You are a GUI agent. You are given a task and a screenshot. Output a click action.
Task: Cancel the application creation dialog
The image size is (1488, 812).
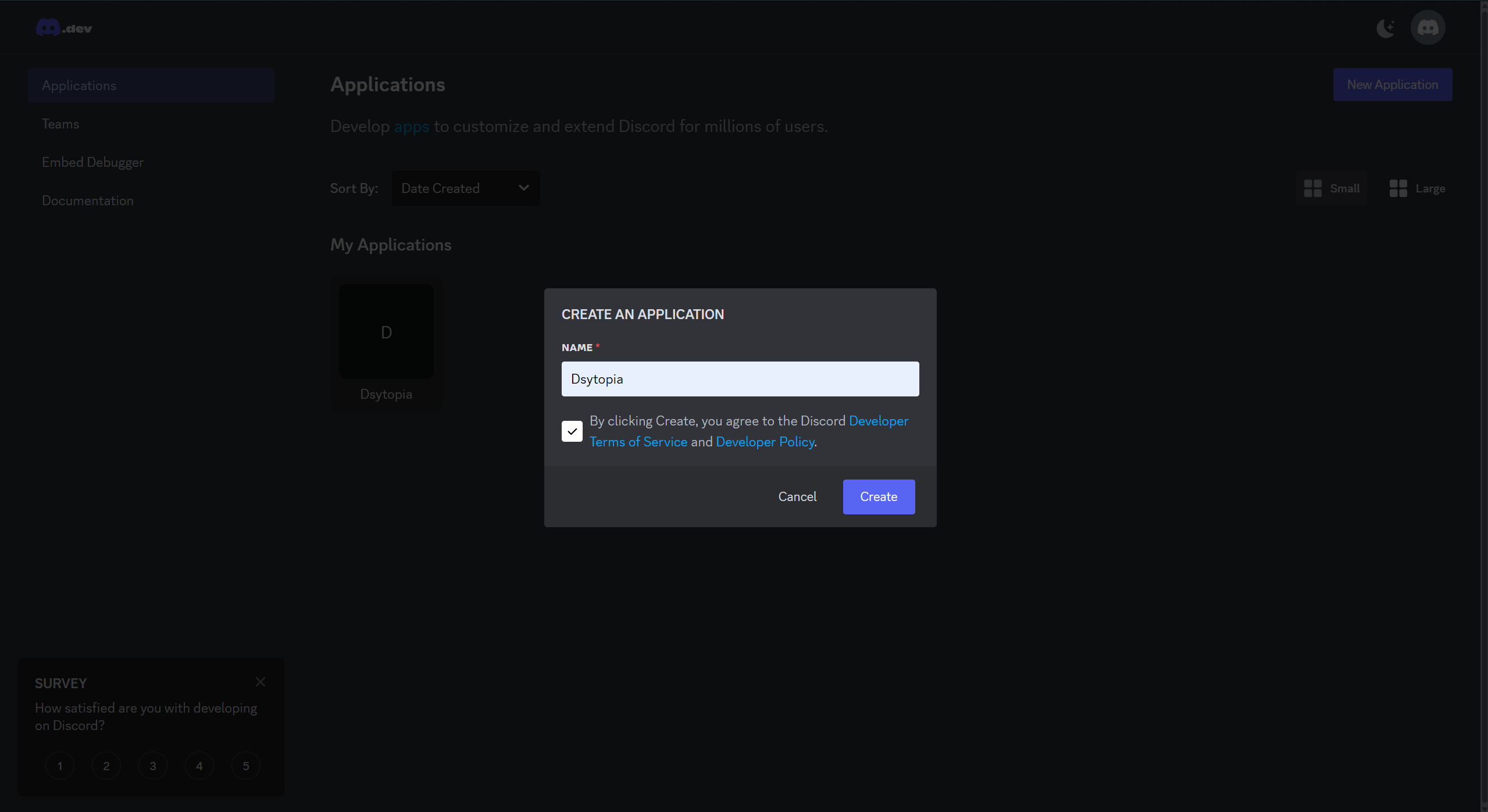pos(797,496)
